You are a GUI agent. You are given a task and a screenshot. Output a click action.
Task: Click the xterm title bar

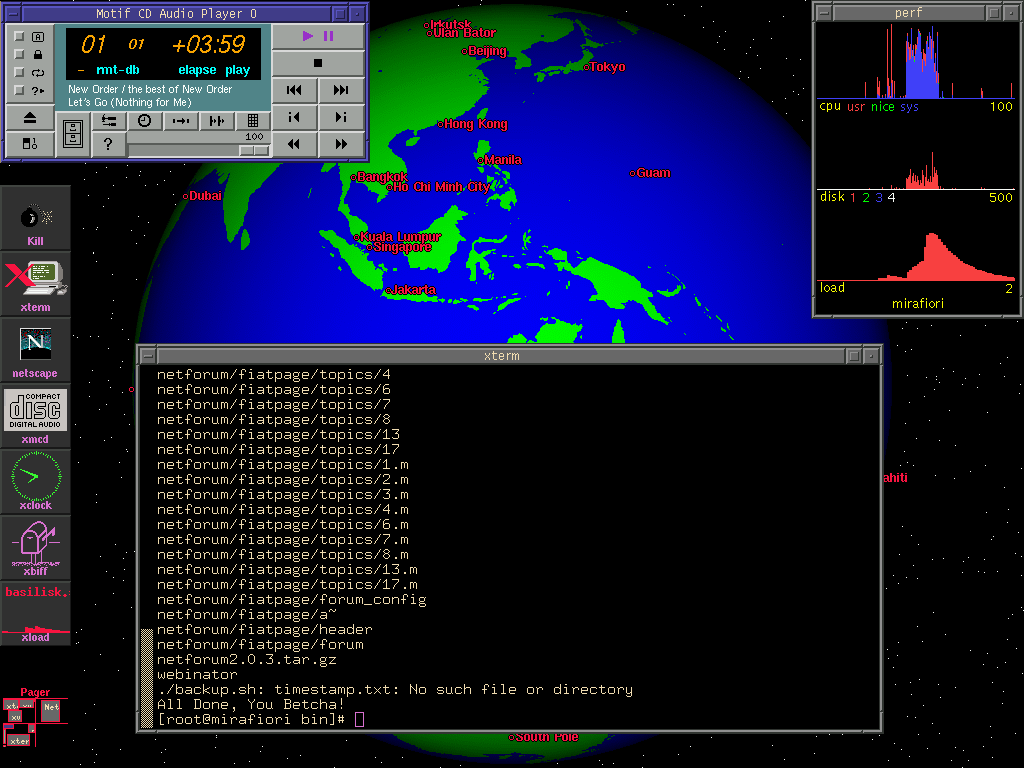(502, 356)
